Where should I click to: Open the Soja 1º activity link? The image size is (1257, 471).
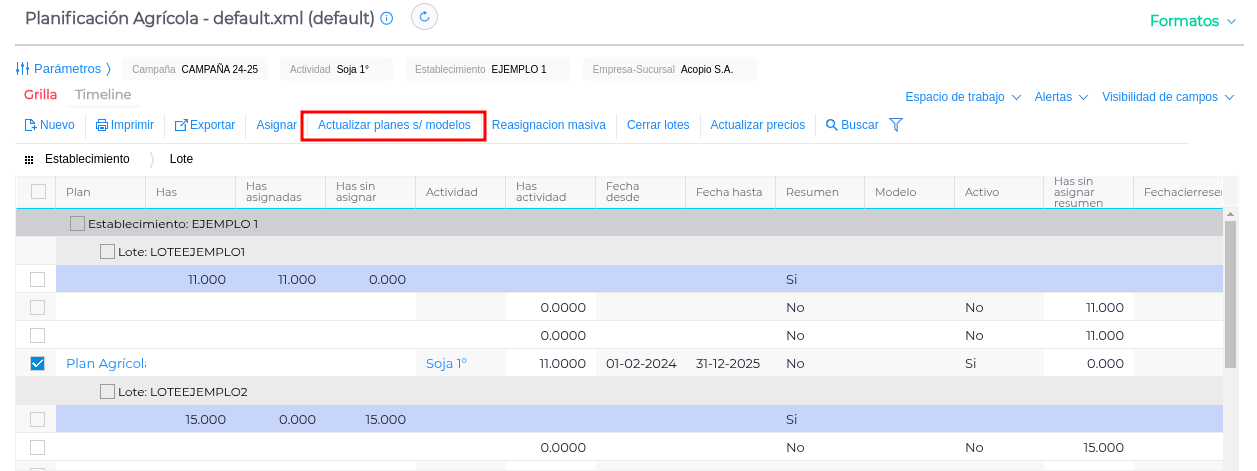(x=446, y=363)
